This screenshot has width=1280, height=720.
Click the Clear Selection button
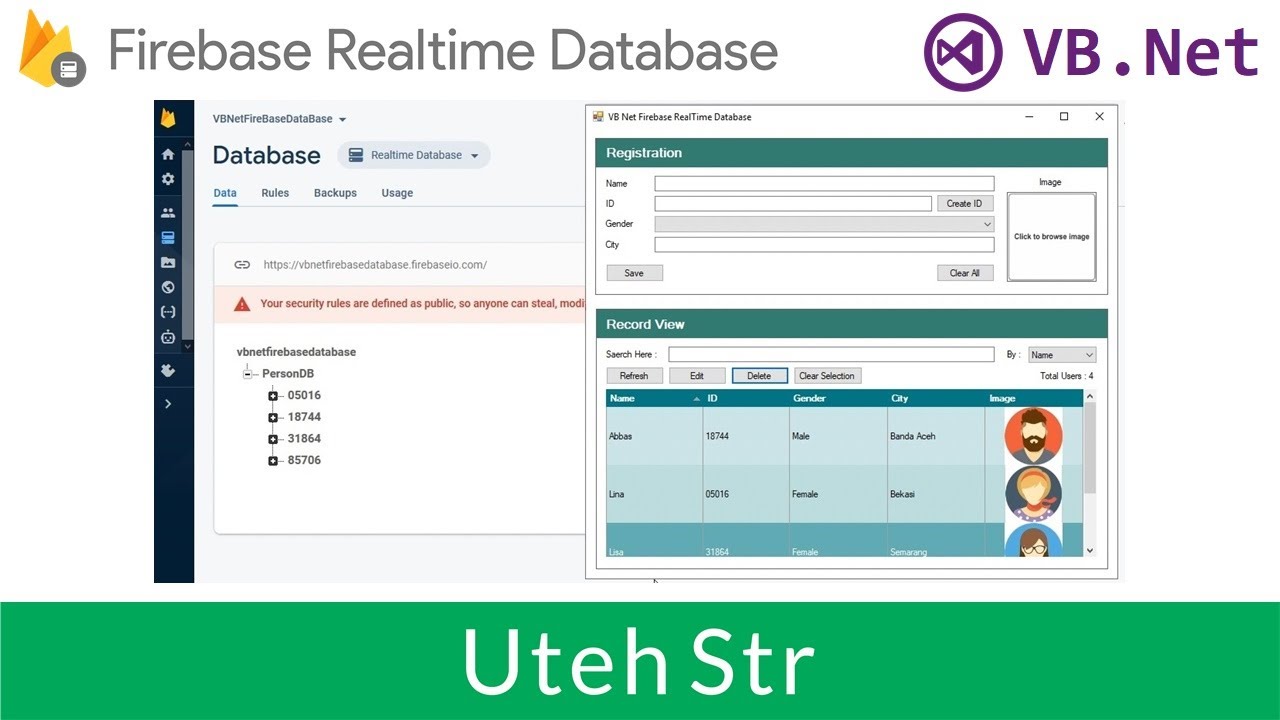(827, 376)
